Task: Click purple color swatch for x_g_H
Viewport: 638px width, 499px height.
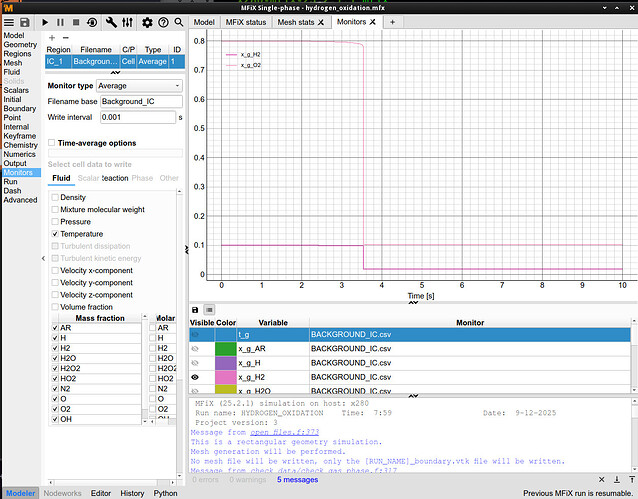Action: pyautogui.click(x=225, y=363)
